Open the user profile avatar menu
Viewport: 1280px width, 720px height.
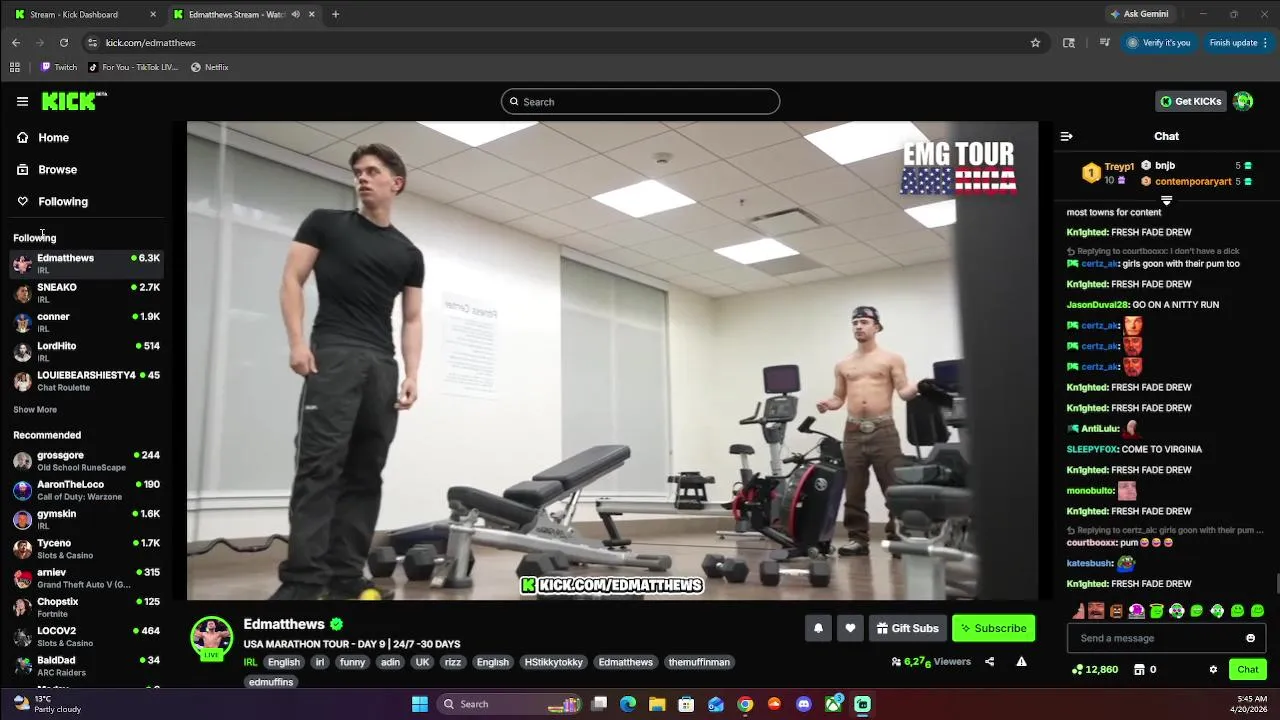1243,101
